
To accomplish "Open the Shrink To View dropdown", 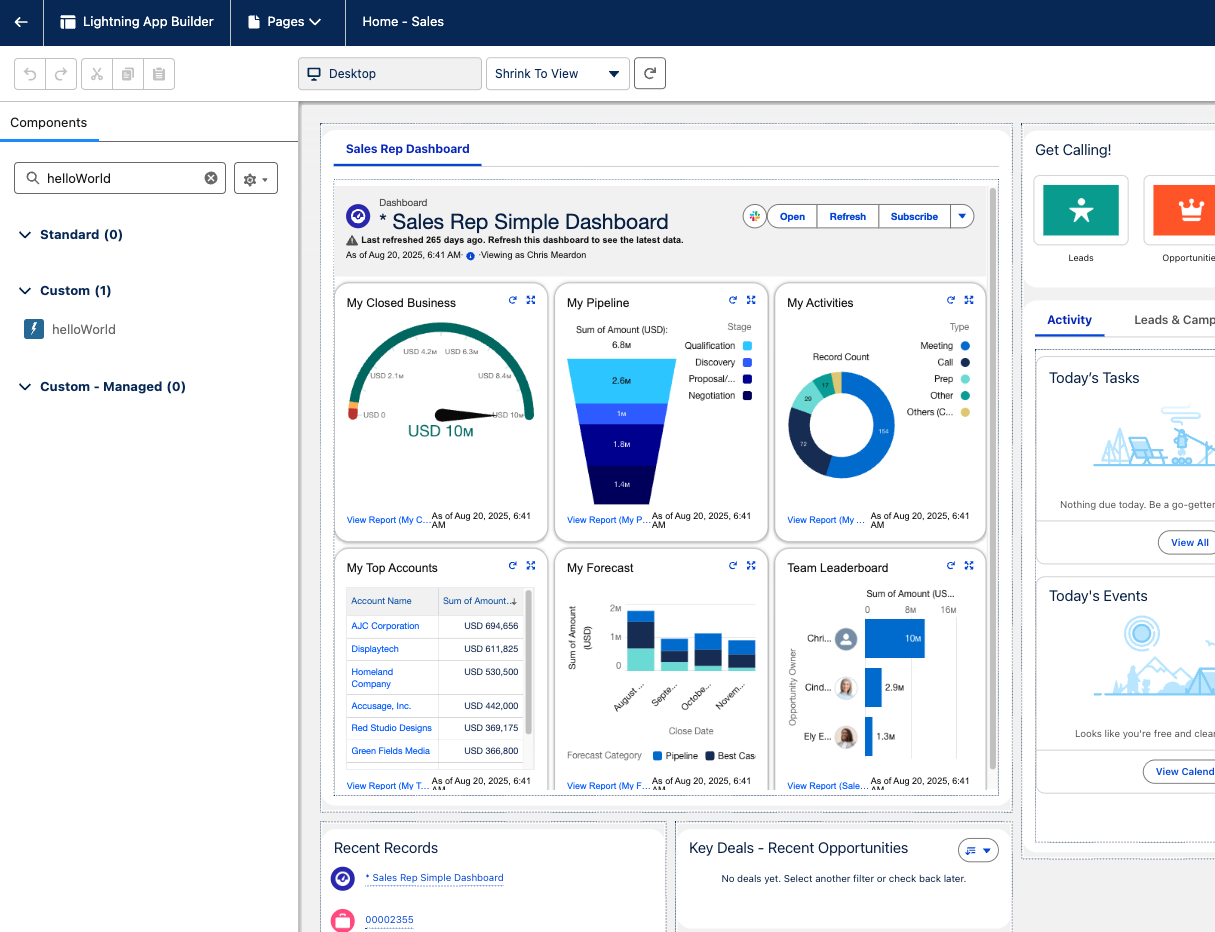I will (557, 74).
